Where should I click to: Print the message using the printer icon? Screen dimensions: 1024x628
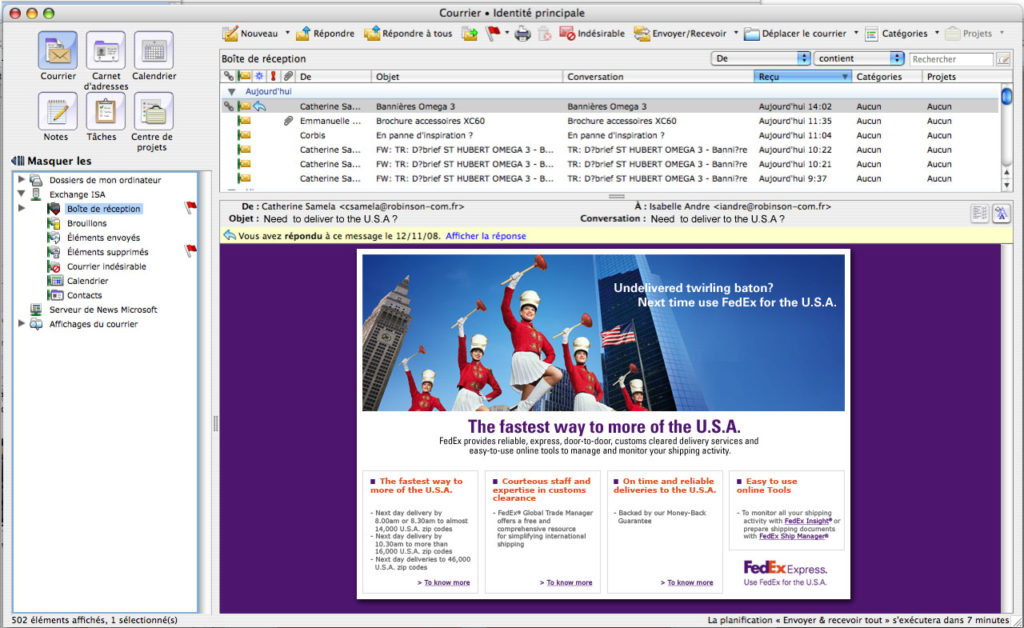[x=522, y=33]
